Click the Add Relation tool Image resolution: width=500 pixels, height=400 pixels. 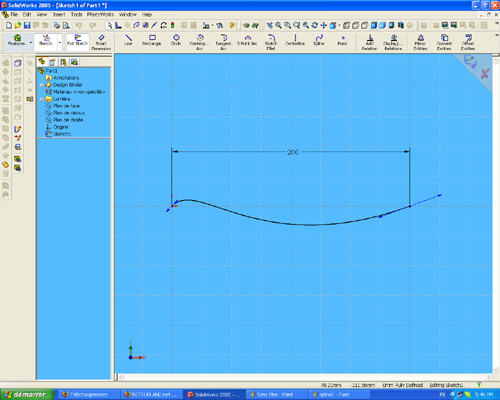(x=369, y=42)
